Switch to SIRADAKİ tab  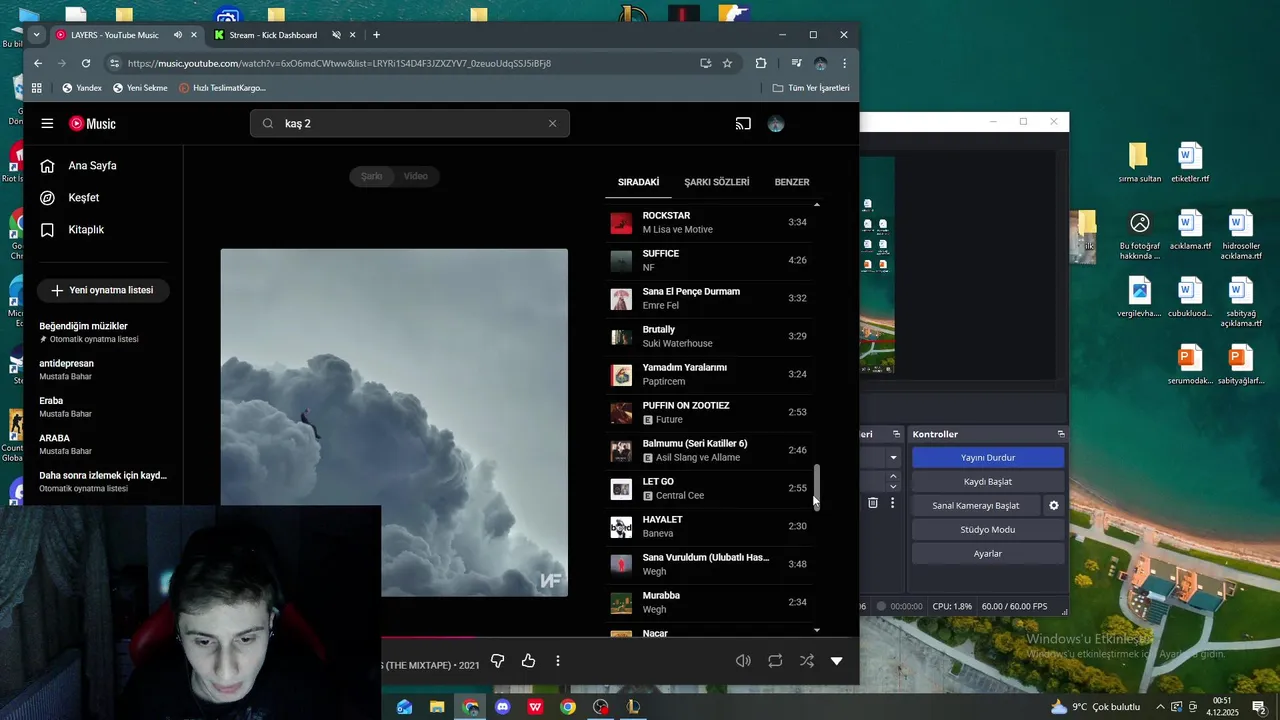(x=638, y=182)
